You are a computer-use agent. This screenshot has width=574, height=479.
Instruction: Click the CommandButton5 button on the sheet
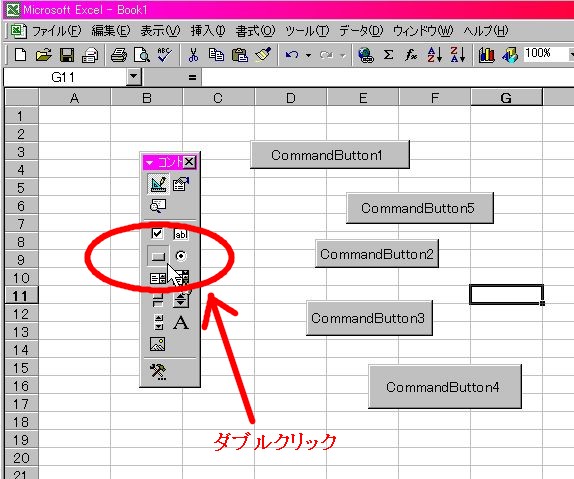click(x=420, y=208)
